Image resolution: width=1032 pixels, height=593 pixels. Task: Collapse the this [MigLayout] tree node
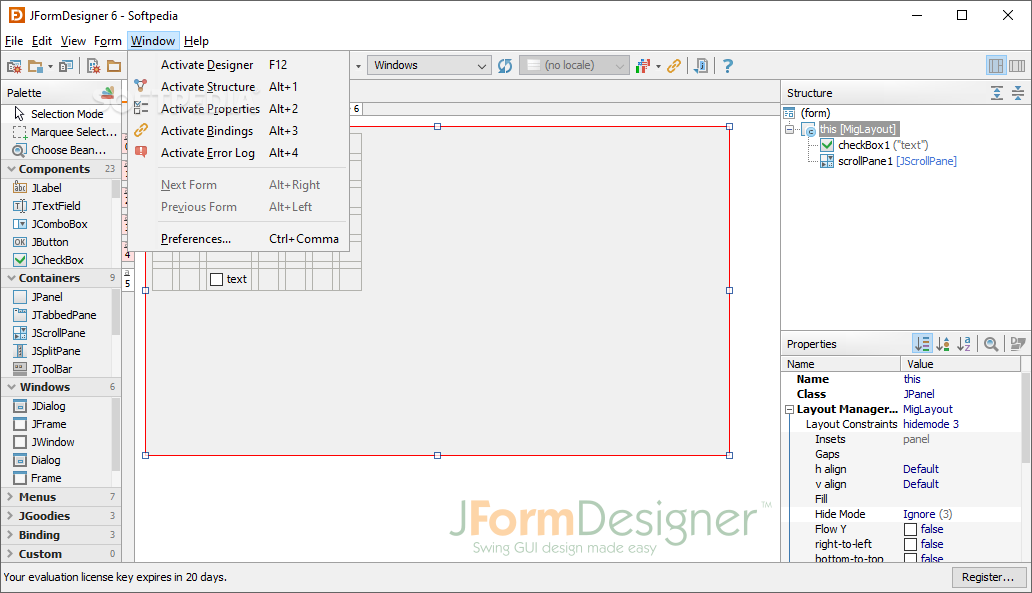pyautogui.click(x=789, y=129)
